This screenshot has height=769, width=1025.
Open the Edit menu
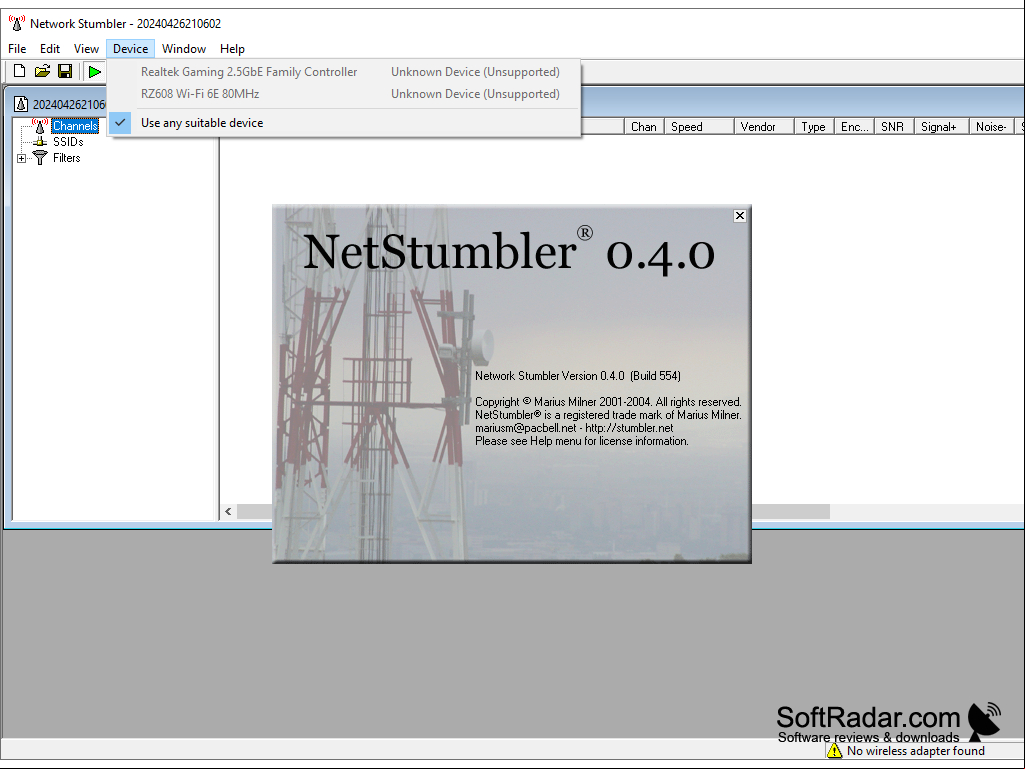(50, 49)
